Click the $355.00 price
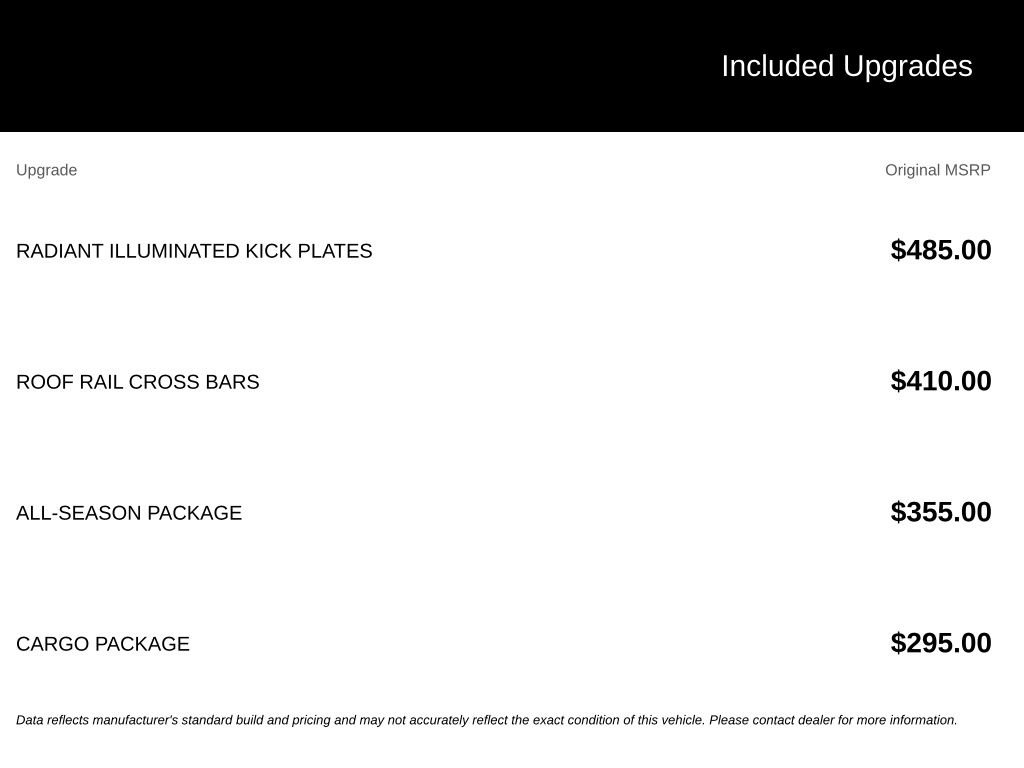Viewport: 1024px width, 768px height. [x=941, y=512]
